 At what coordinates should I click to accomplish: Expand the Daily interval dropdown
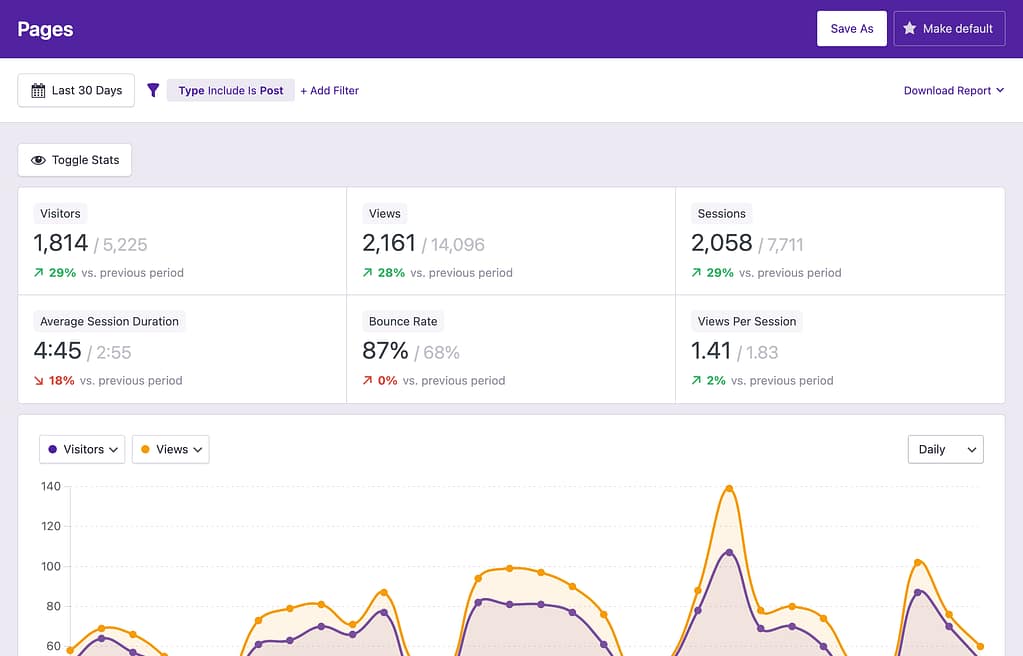[945, 450]
